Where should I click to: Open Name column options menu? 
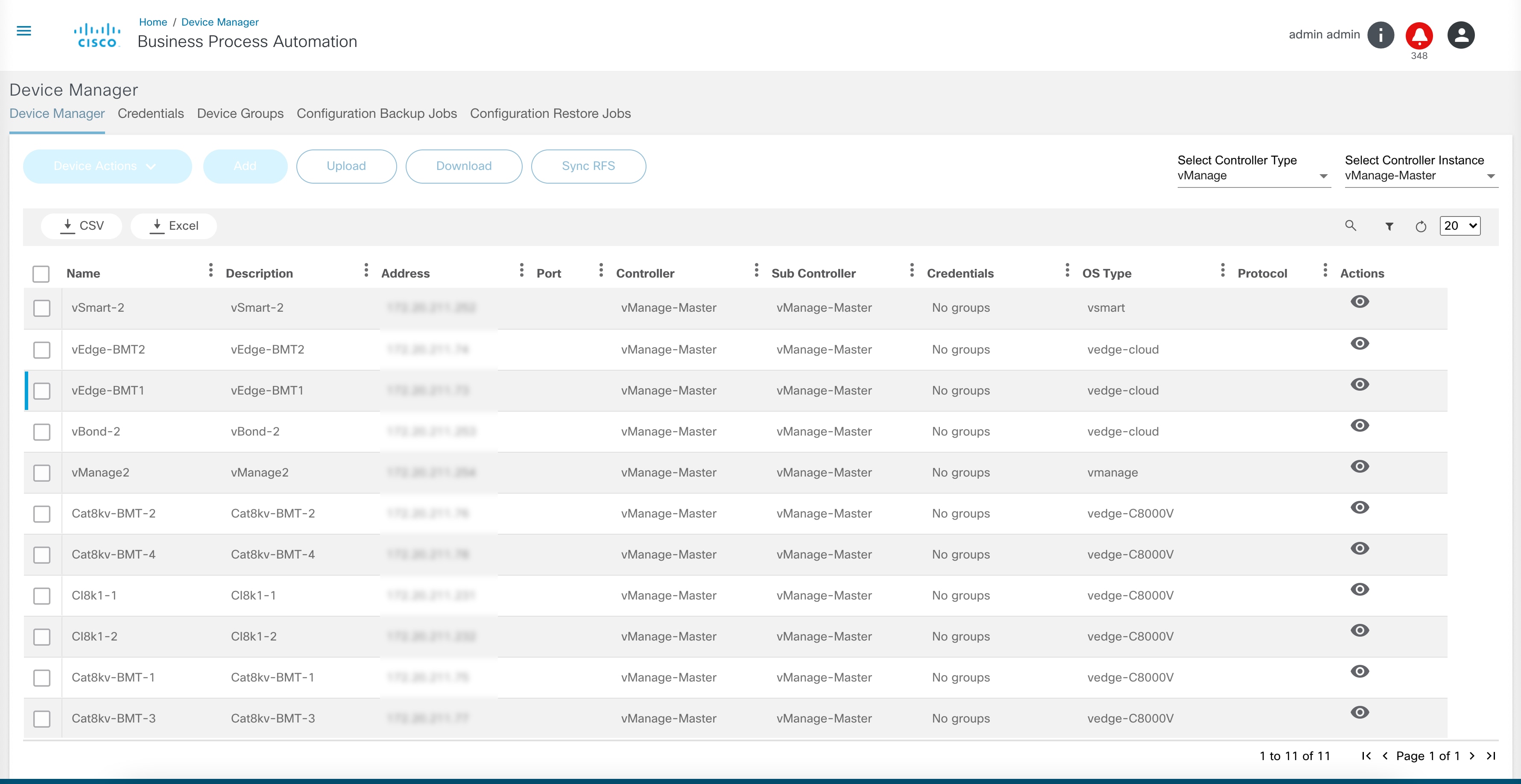pyautogui.click(x=211, y=270)
